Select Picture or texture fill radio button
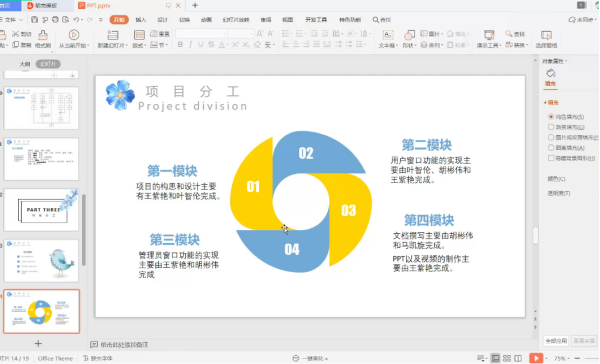Image resolution: width=600 pixels, height=364 pixels. (551, 137)
